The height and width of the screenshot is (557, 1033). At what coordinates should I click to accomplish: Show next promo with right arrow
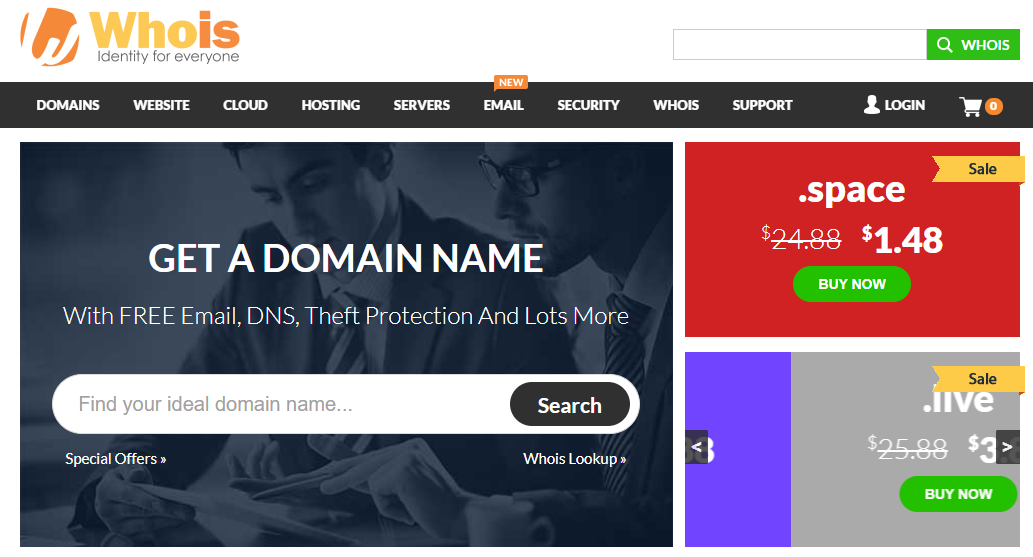1007,447
